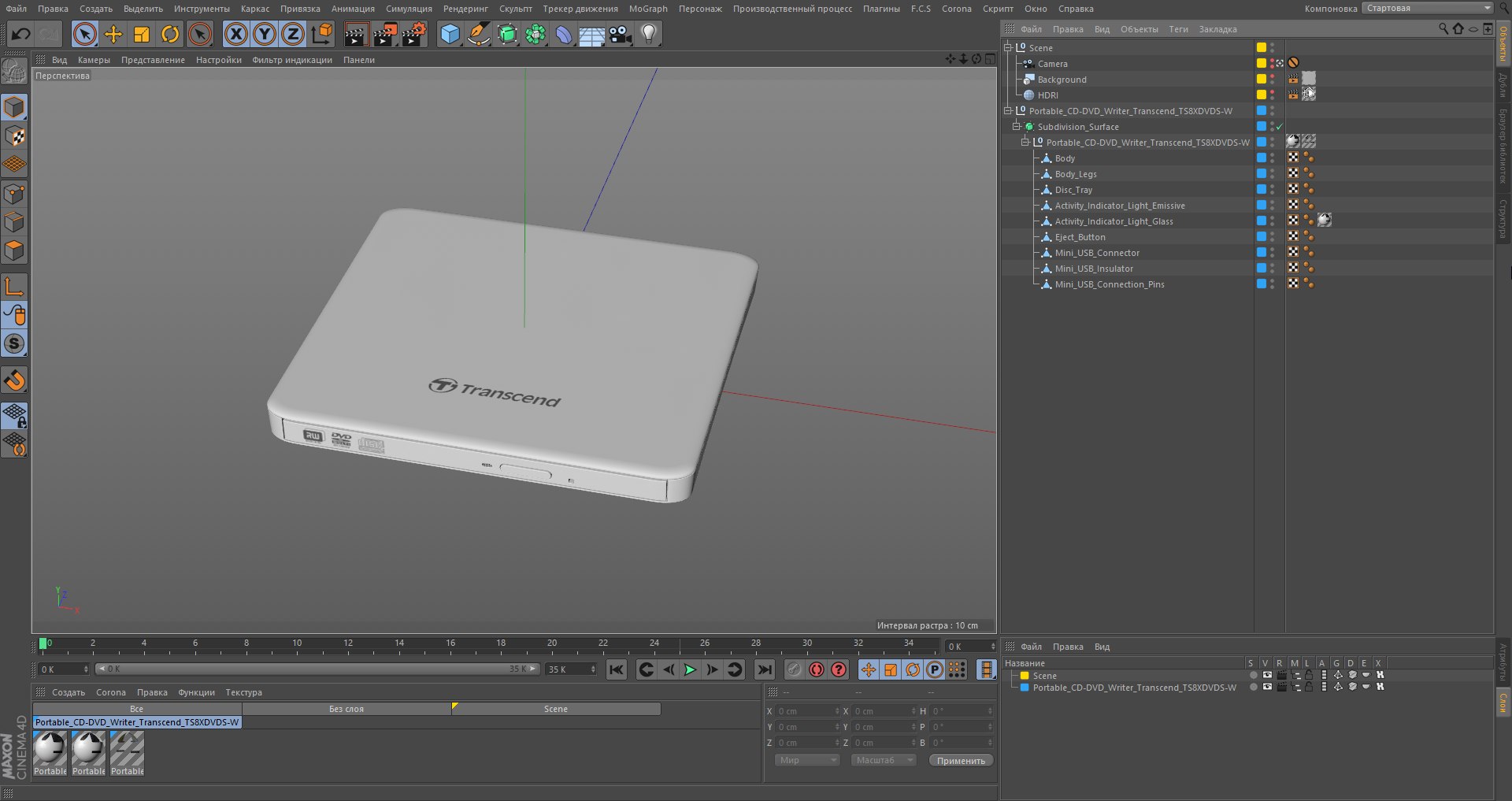Open the Рендеринг menu
The width and height of the screenshot is (1512, 801).
click(x=465, y=9)
